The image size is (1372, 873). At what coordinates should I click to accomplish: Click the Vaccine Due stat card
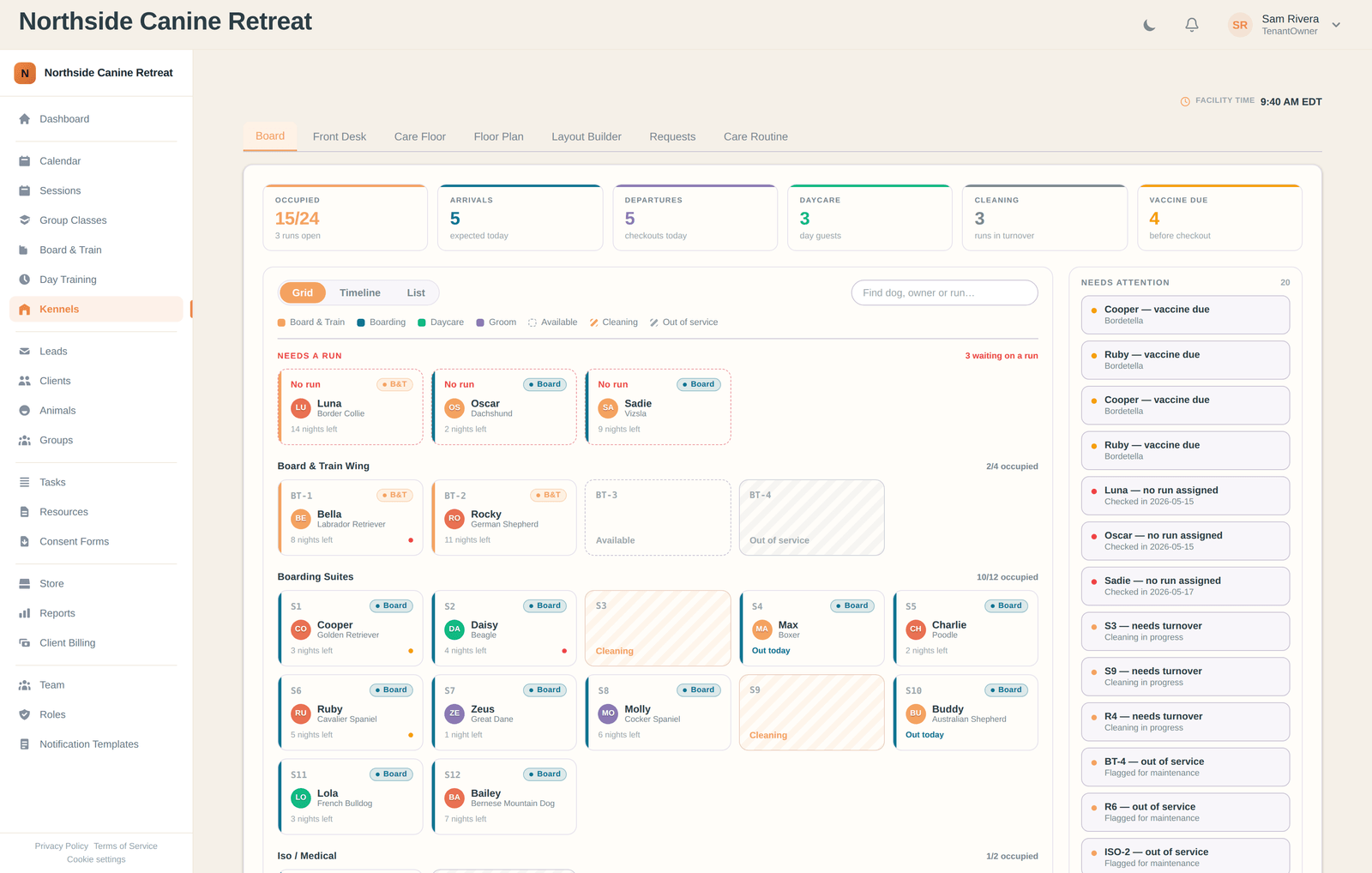click(1219, 218)
